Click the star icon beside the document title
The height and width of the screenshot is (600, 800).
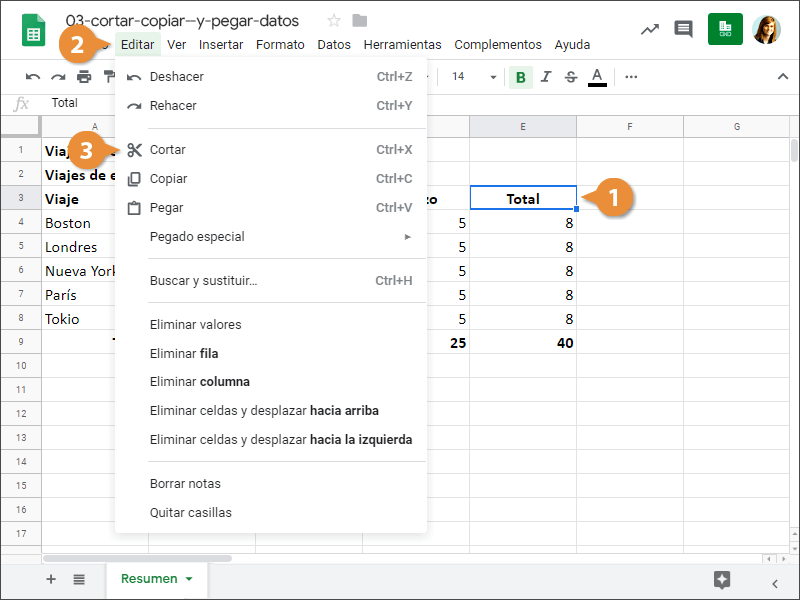(x=334, y=21)
